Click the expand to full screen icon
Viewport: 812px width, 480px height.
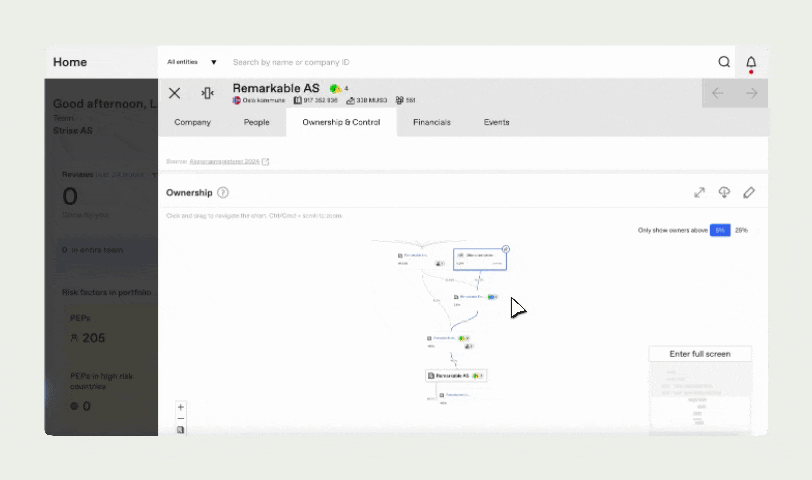700,193
